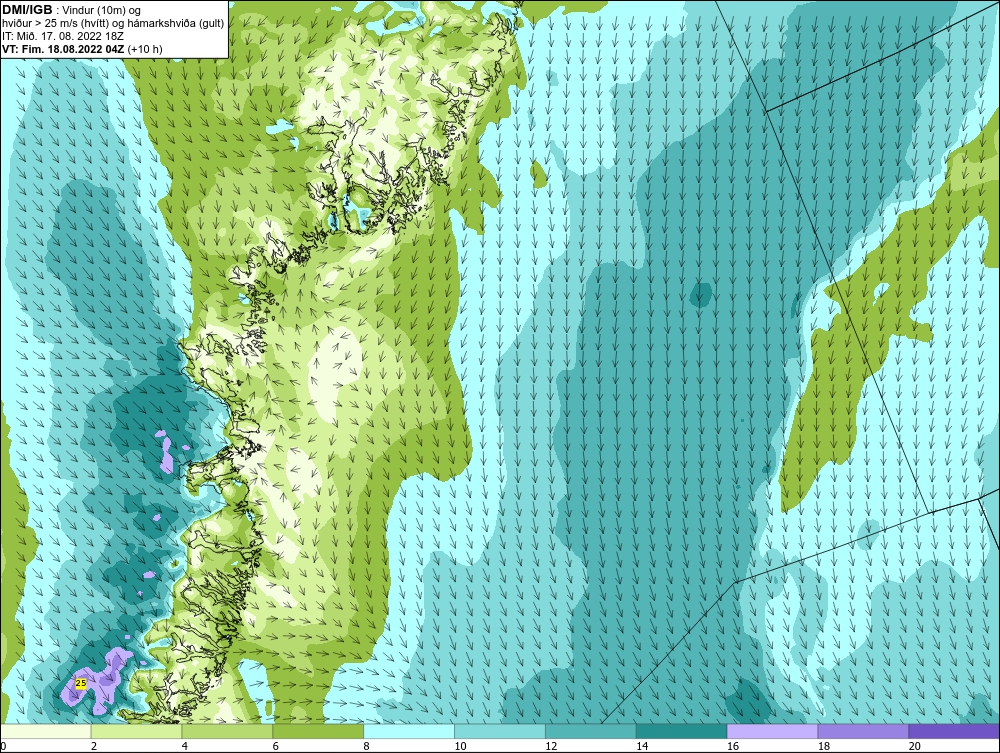Click the 12-14 m/s teal legend swatch
This screenshot has height=753, width=1000.
(x=591, y=731)
